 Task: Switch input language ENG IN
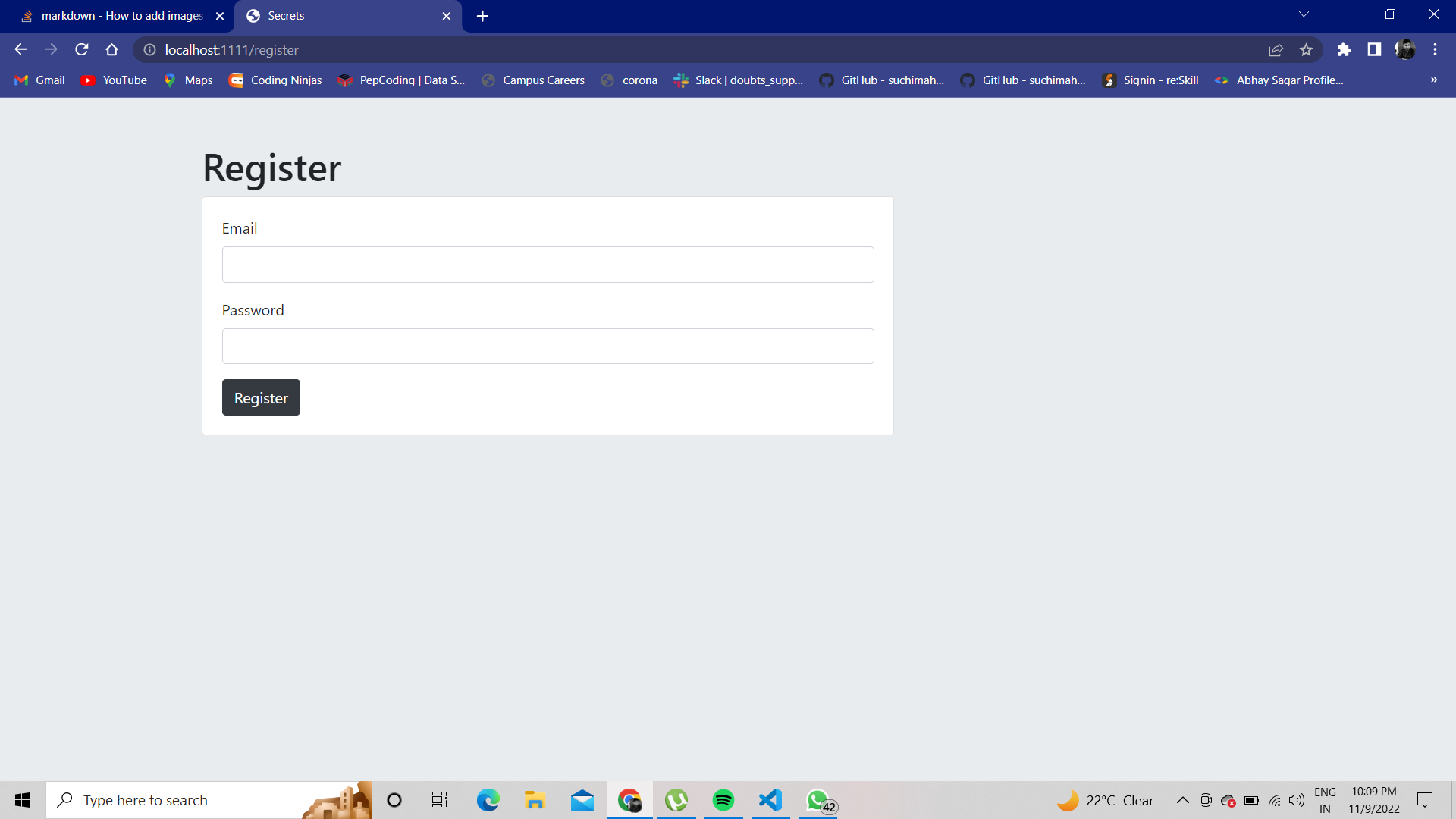click(1325, 800)
